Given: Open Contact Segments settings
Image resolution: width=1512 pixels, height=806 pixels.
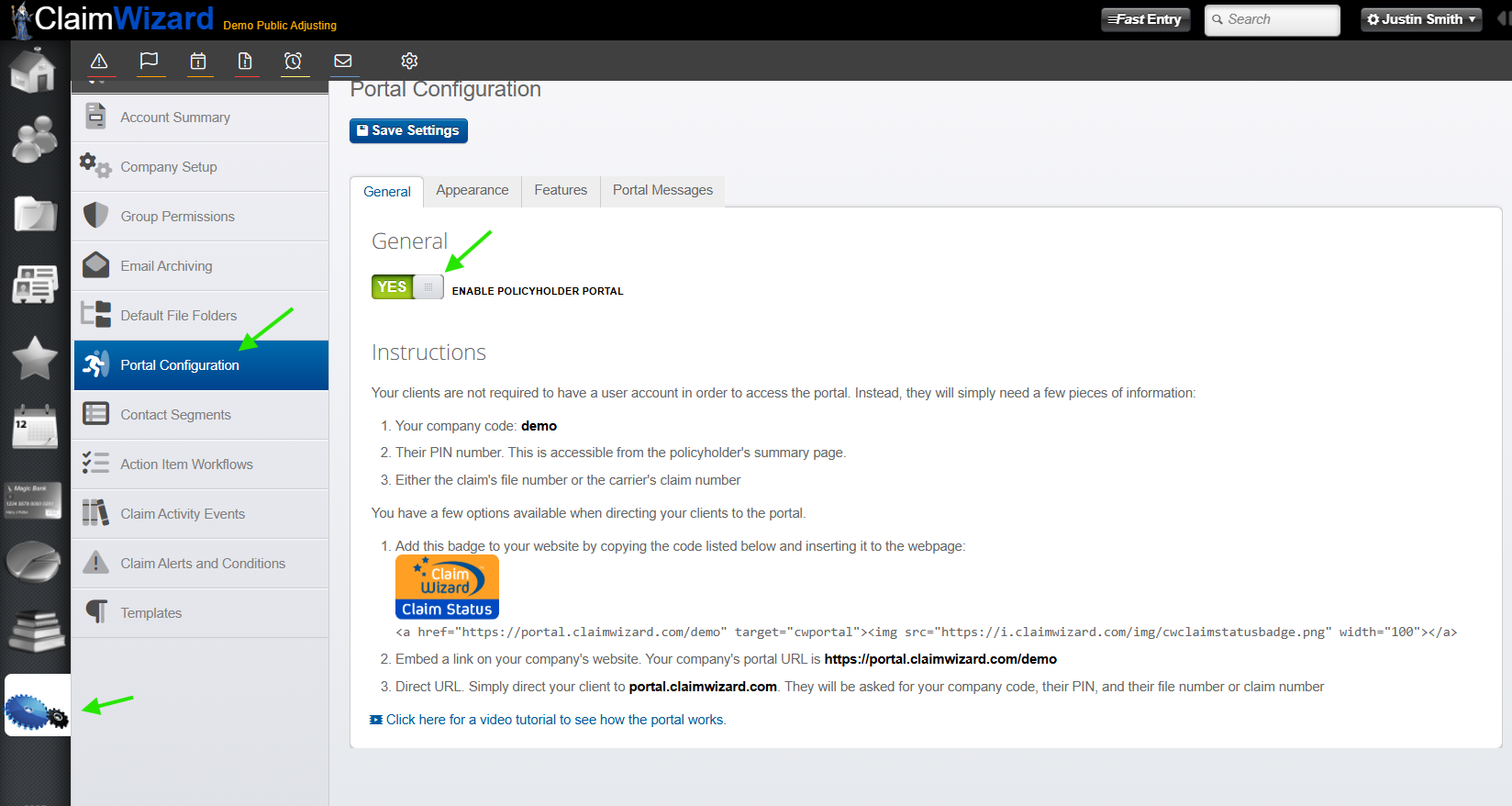Looking at the screenshot, I should click(x=201, y=415).
